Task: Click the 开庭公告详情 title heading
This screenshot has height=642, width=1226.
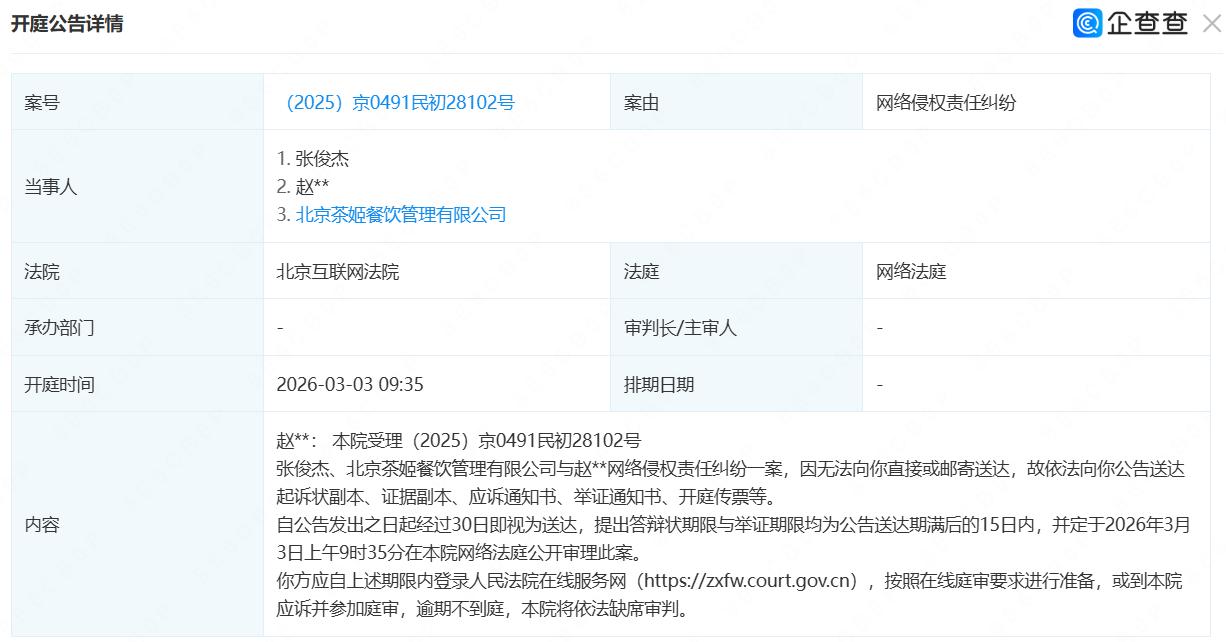Action: click(67, 24)
